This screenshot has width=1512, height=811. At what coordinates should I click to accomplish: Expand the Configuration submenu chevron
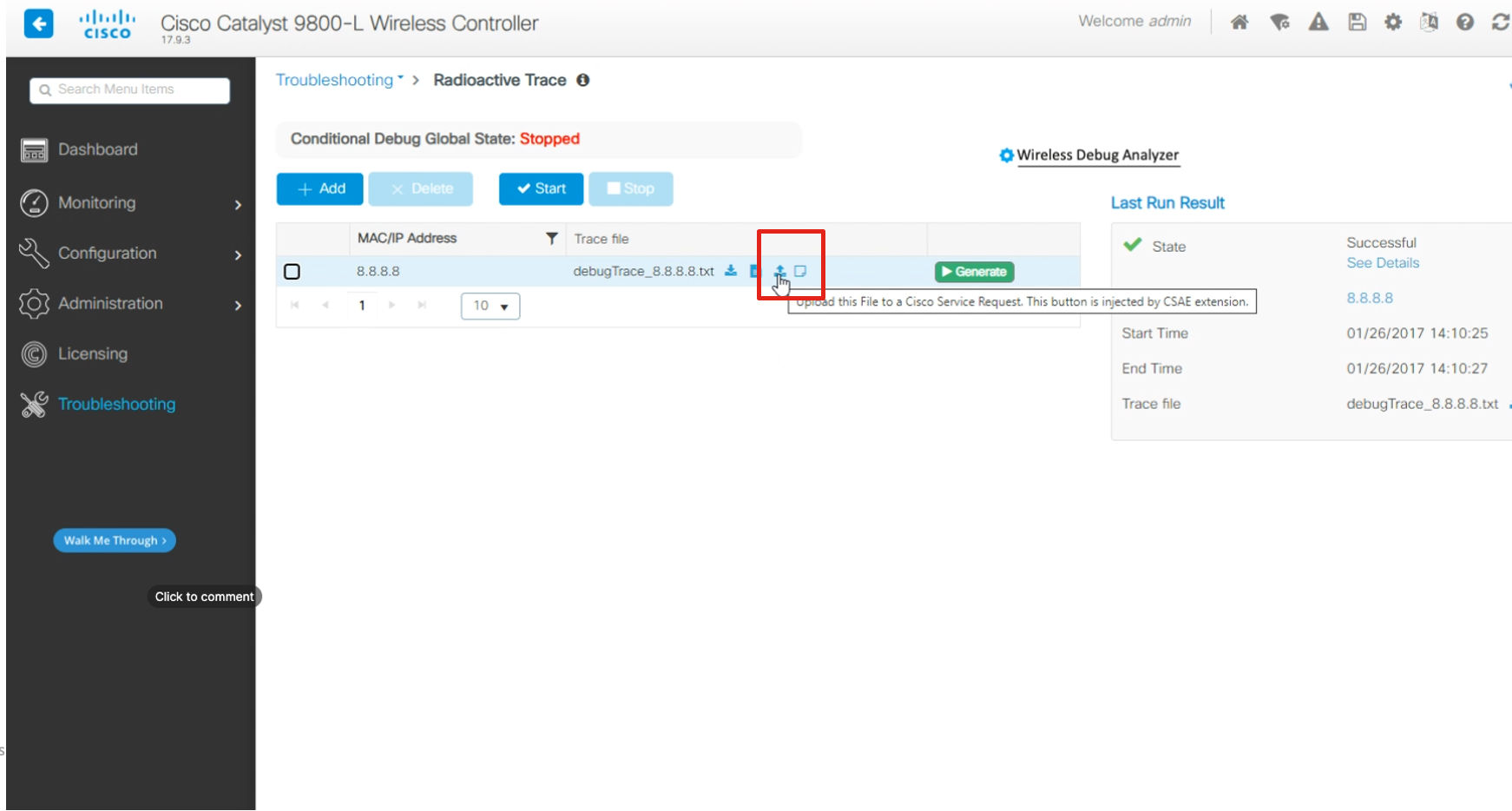click(238, 254)
